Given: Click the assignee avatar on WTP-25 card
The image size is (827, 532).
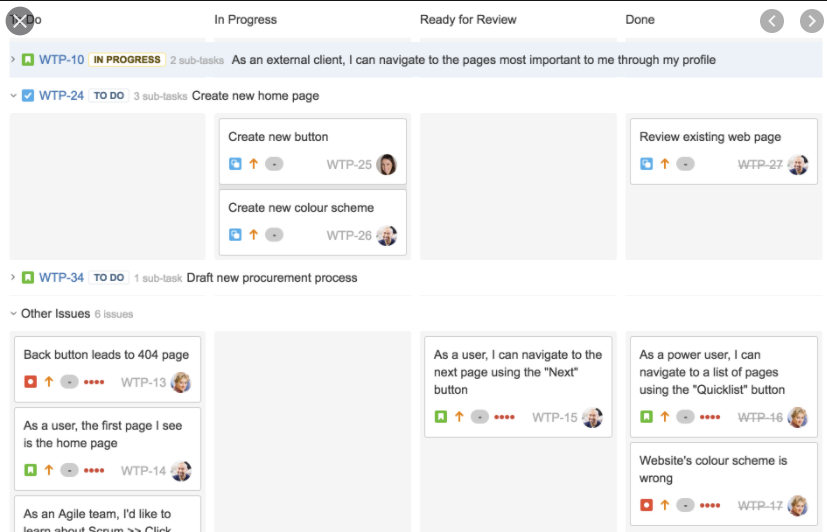Looking at the screenshot, I should point(387,164).
